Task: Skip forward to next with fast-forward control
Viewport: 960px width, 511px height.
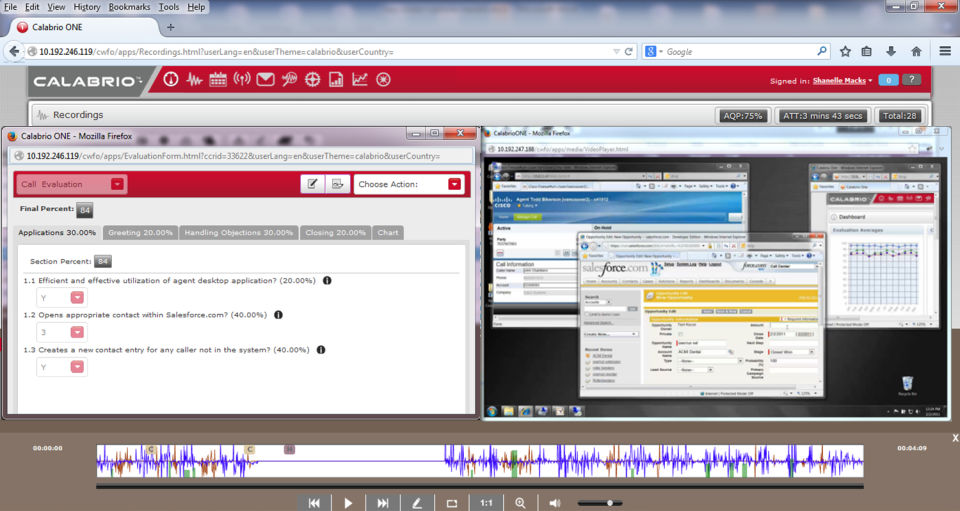Action: tap(383, 503)
